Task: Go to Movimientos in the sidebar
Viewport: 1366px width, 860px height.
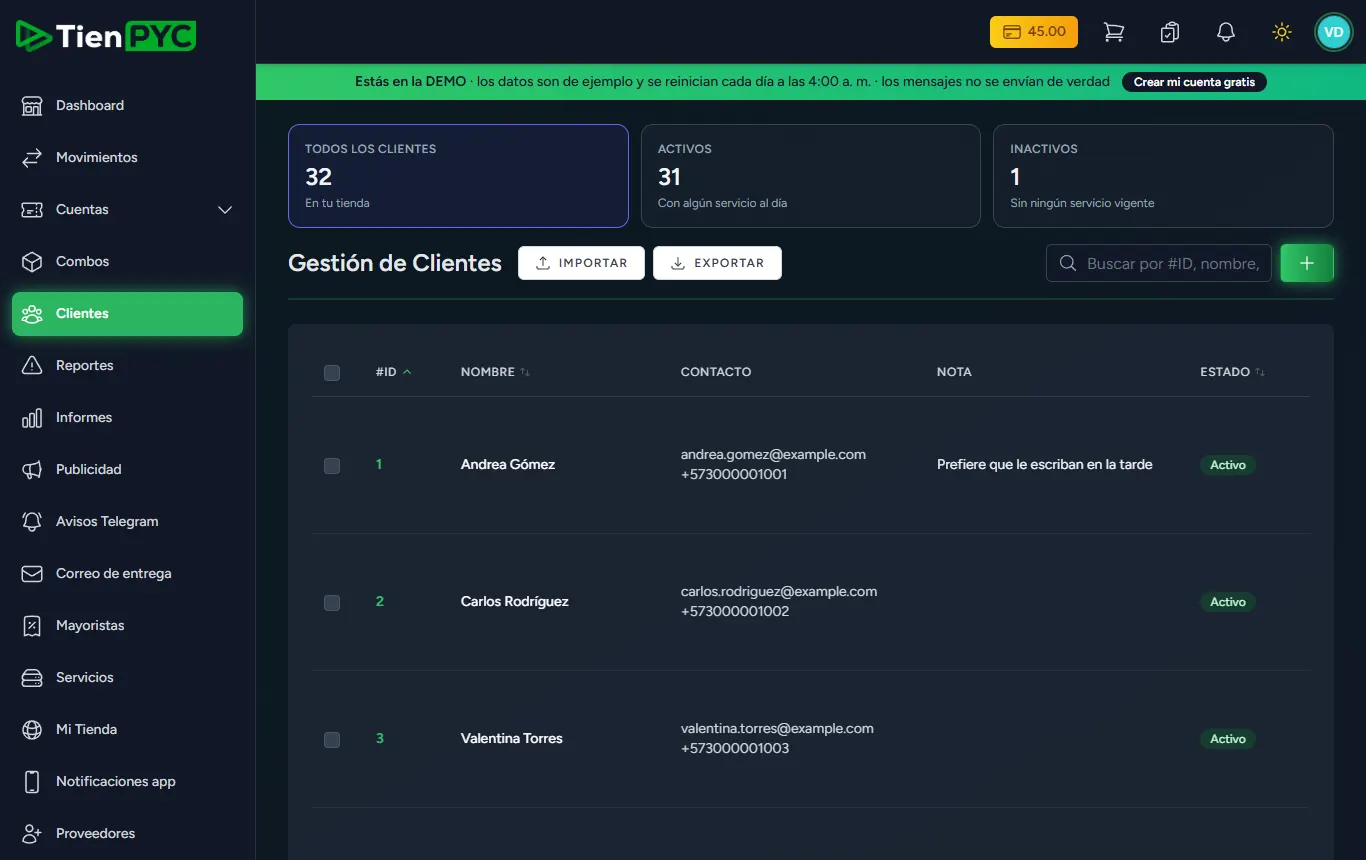Action: [x=127, y=157]
